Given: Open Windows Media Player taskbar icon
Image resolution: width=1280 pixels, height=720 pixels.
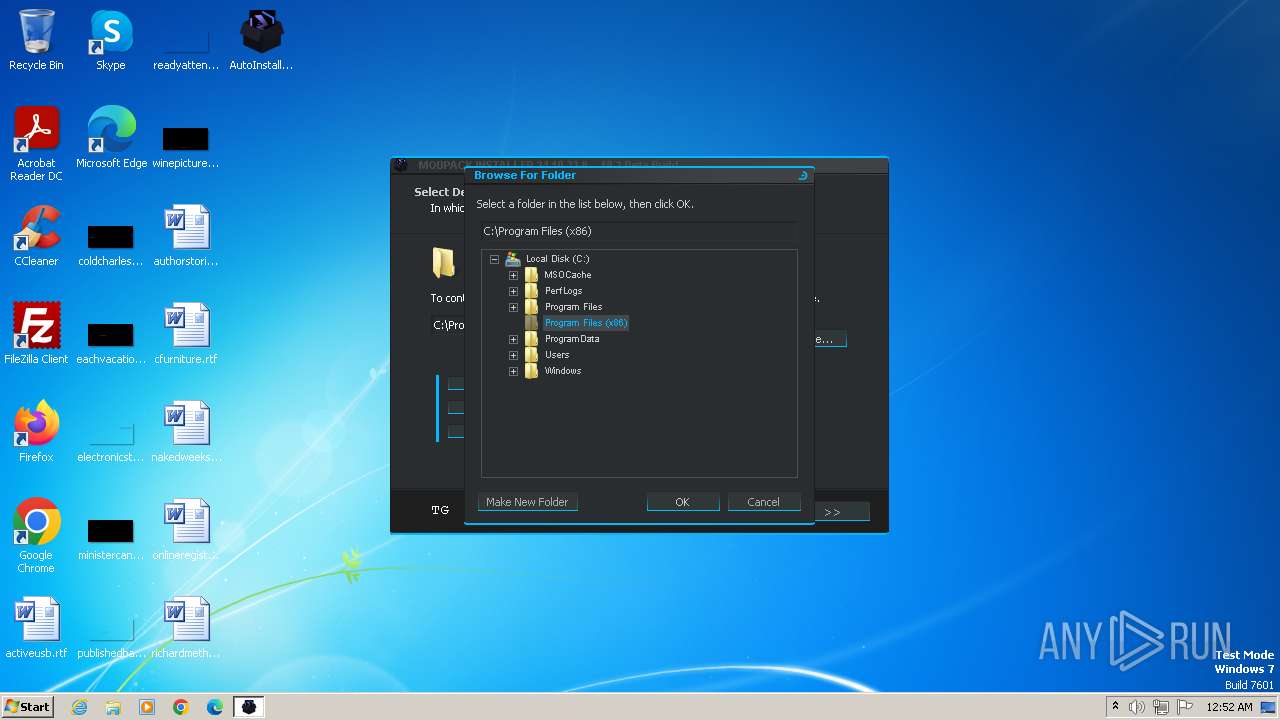Looking at the screenshot, I should tap(147, 707).
